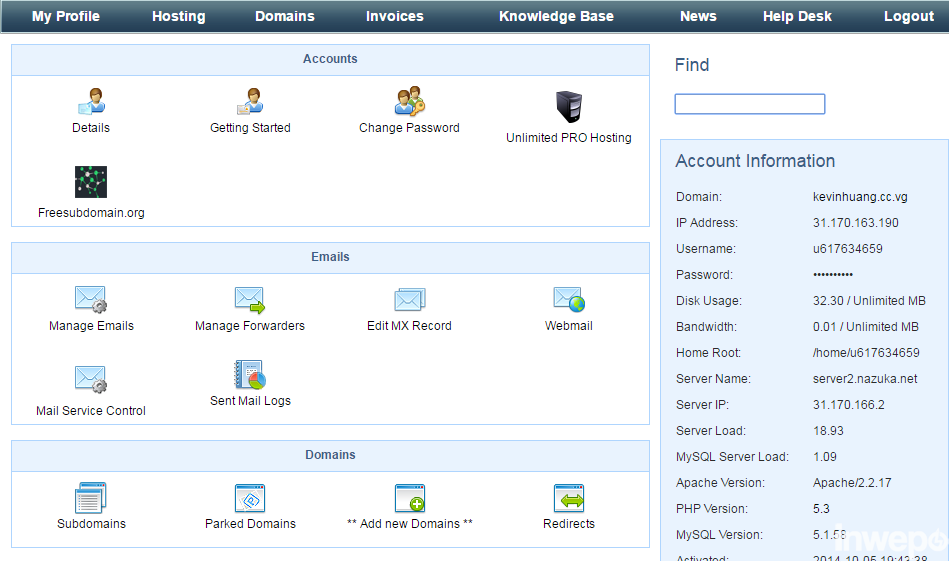Click the Manage Forwarders icon
Screen dimensions: 949x562
pyautogui.click(x=250, y=300)
